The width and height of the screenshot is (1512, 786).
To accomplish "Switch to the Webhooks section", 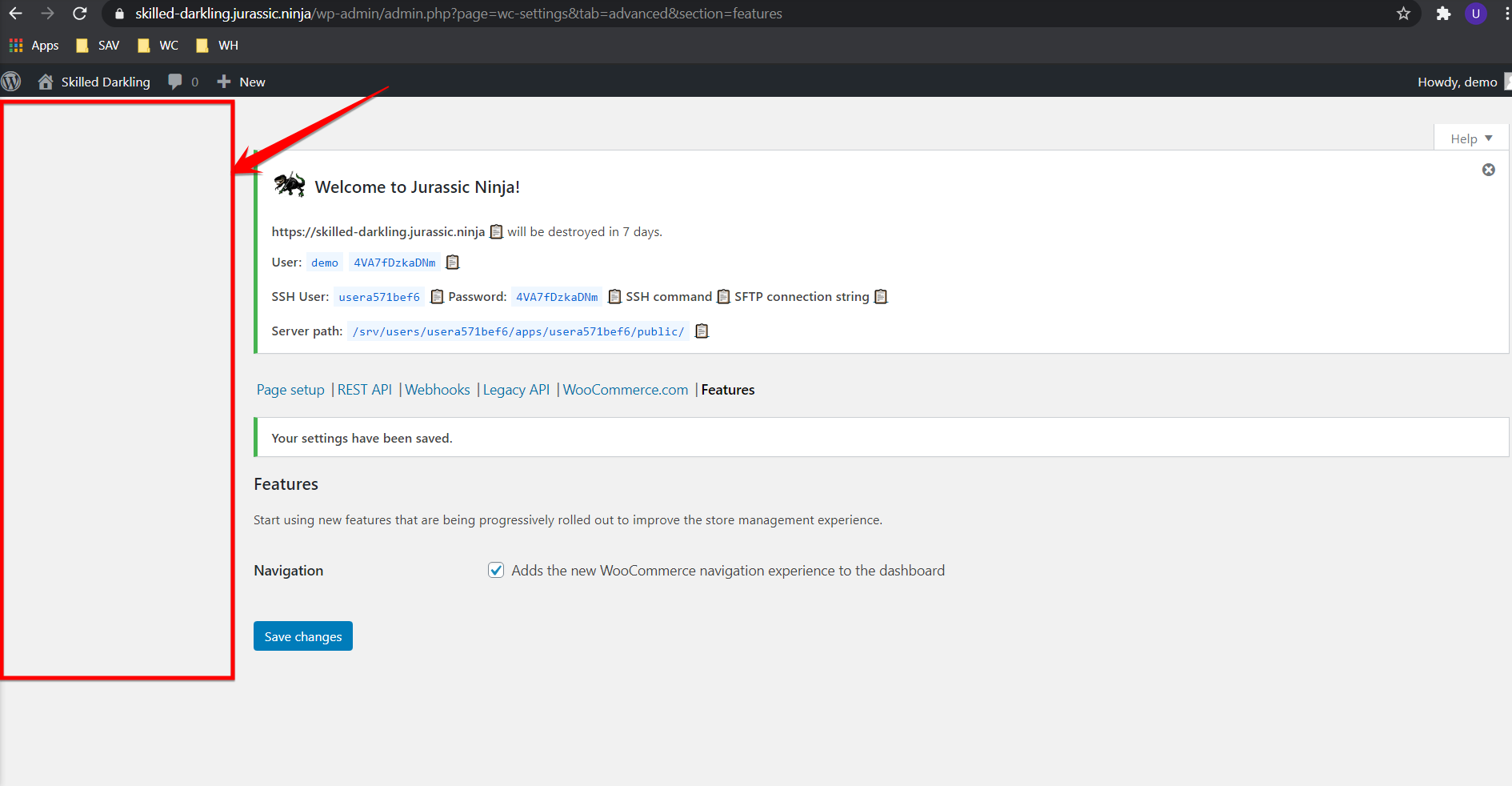I will coord(437,390).
